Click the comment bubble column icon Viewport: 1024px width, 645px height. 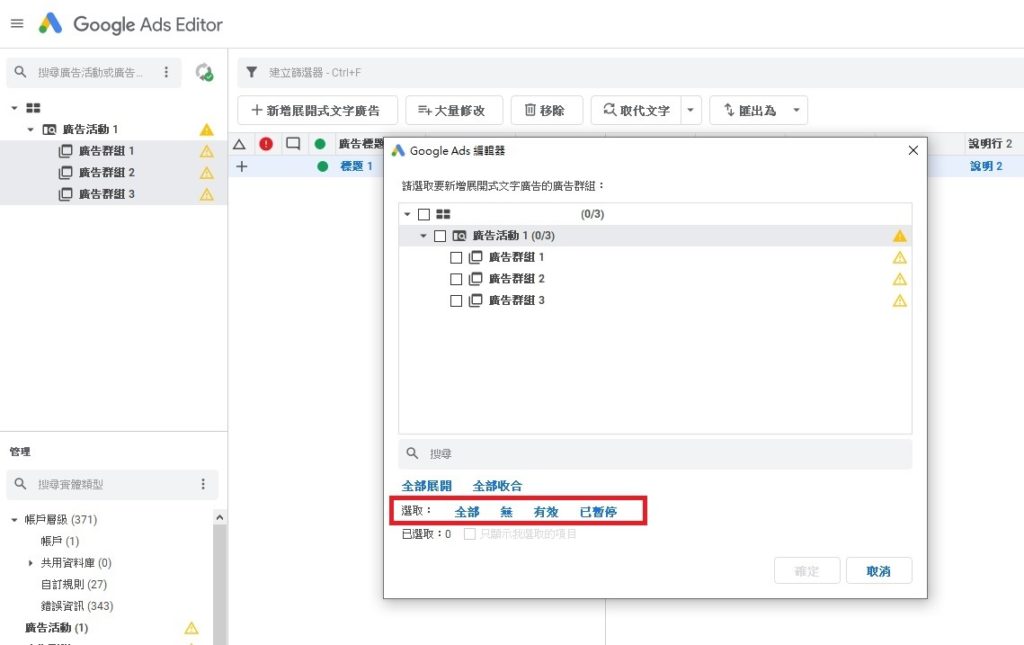(295, 143)
